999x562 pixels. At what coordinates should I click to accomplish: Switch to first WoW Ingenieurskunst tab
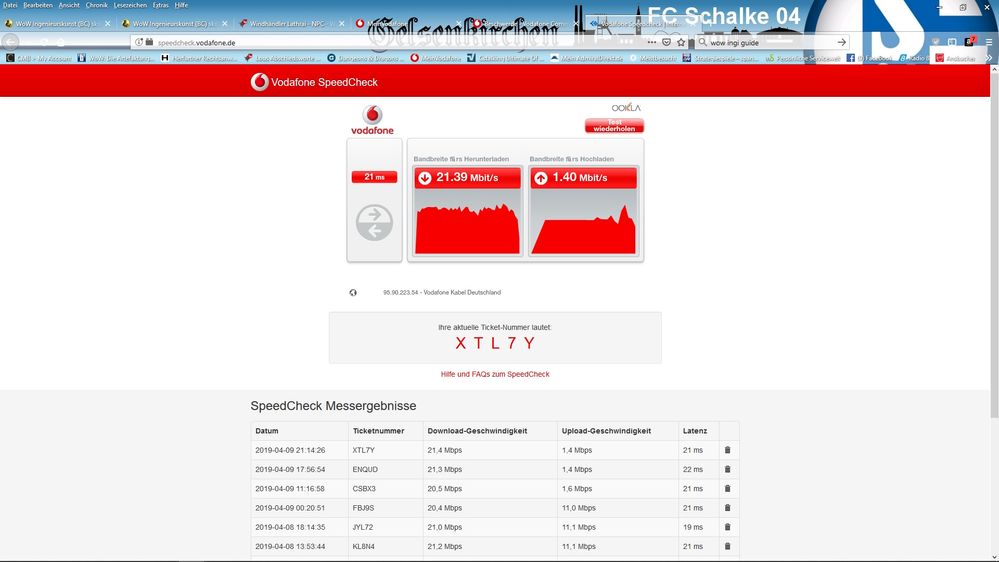(57, 24)
